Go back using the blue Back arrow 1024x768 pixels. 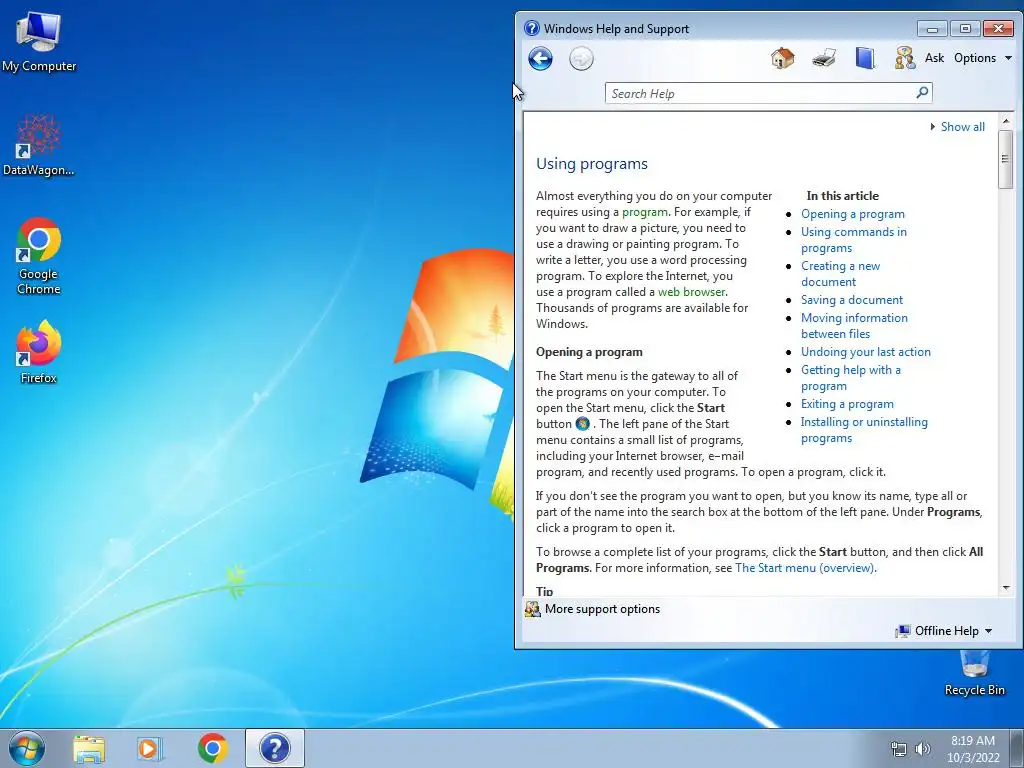540,59
